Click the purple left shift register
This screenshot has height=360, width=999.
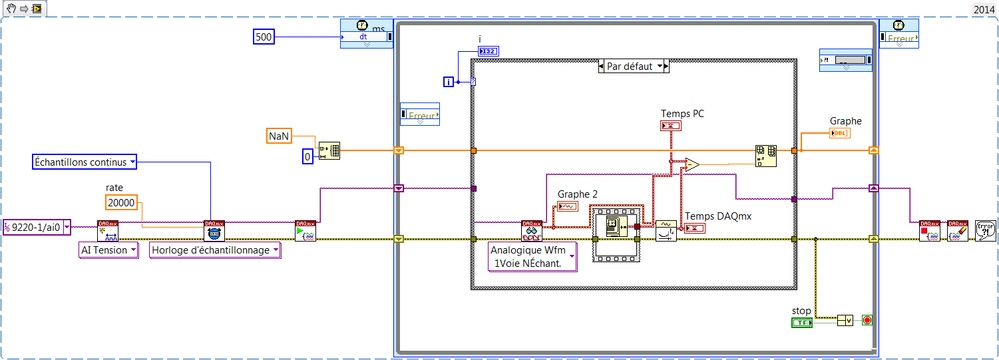pyautogui.click(x=399, y=188)
